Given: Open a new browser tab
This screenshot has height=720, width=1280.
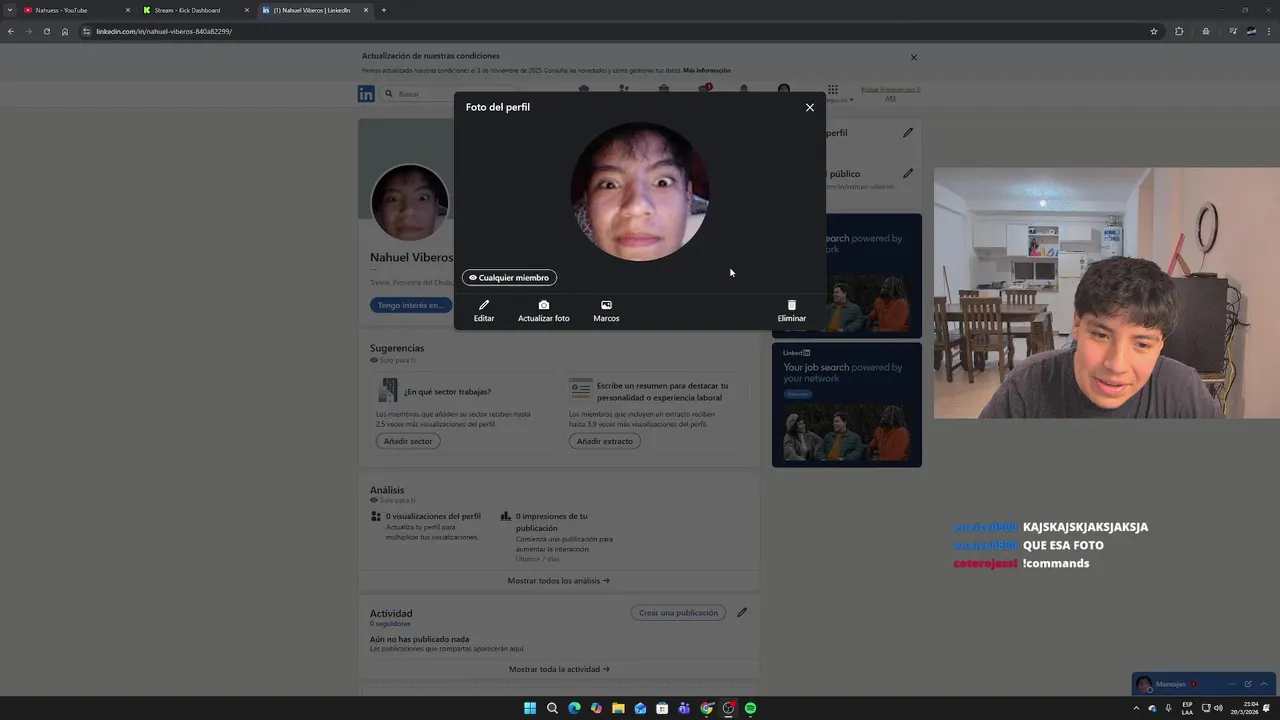Looking at the screenshot, I should coord(384,10).
